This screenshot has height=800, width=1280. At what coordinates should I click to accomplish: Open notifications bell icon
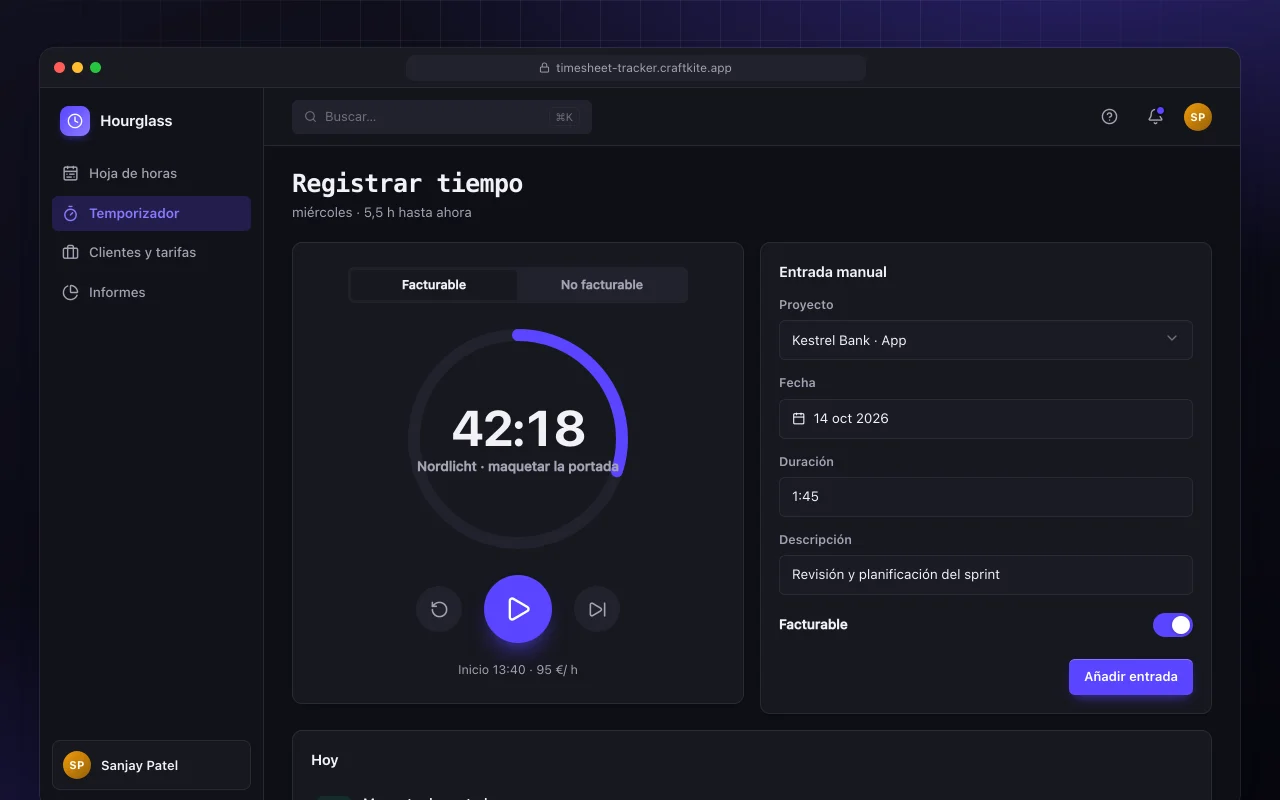coord(1155,117)
